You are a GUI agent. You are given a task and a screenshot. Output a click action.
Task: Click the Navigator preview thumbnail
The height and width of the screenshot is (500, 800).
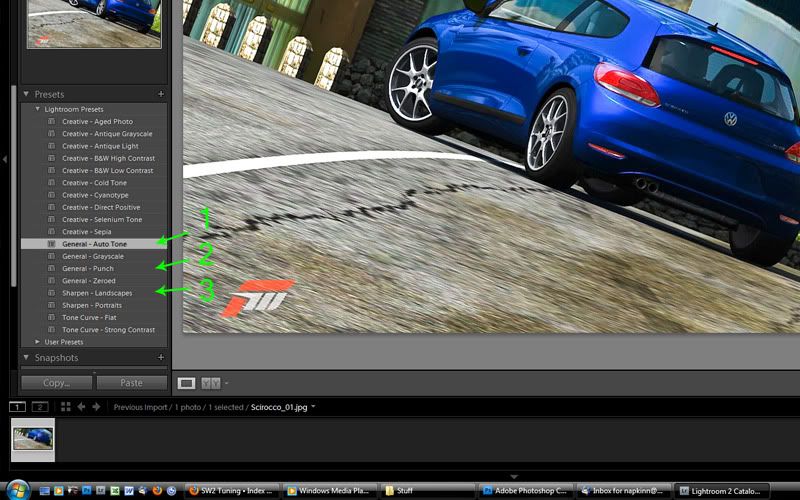94,23
